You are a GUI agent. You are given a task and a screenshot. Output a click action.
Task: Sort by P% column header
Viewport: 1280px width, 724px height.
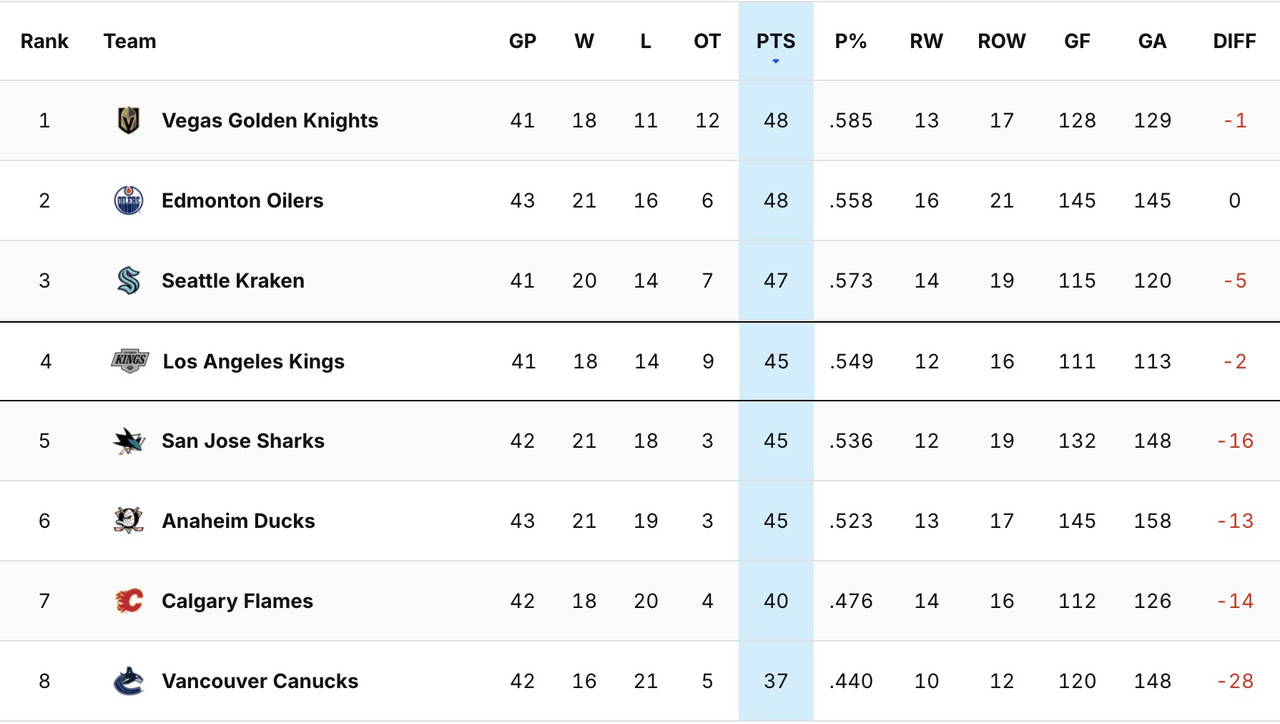point(851,41)
